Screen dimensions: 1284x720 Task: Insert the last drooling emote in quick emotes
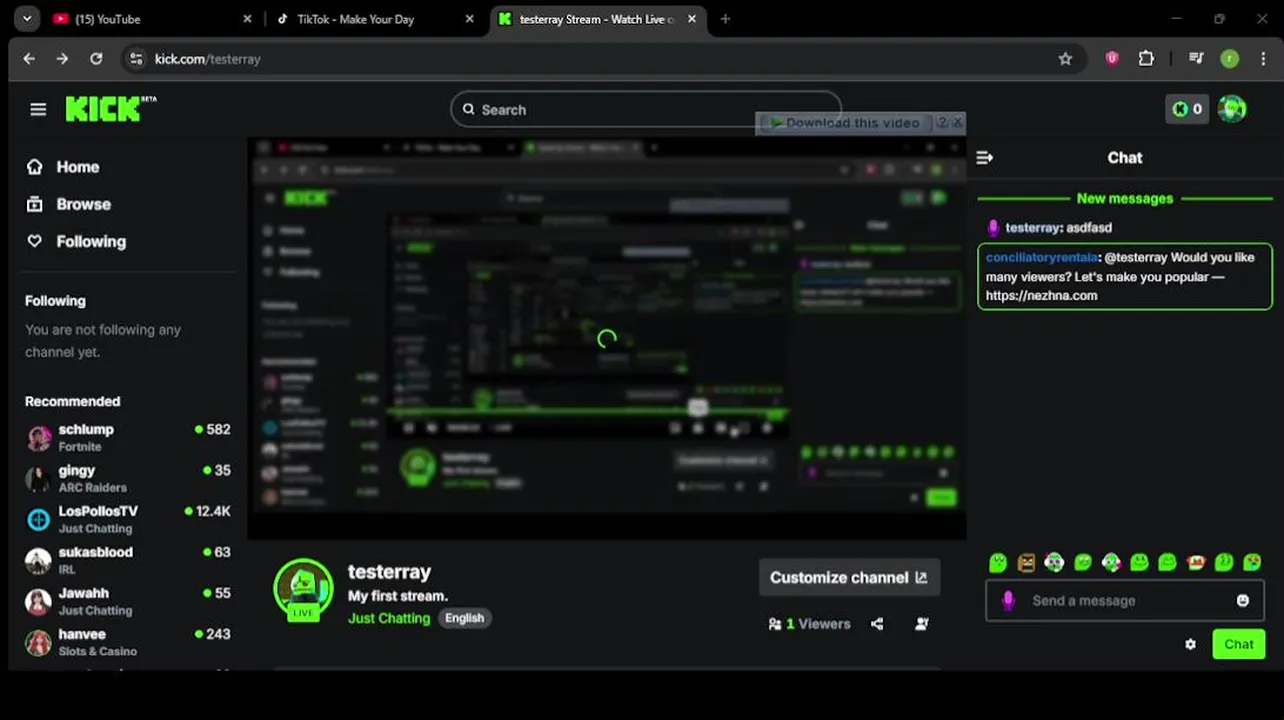1252,563
